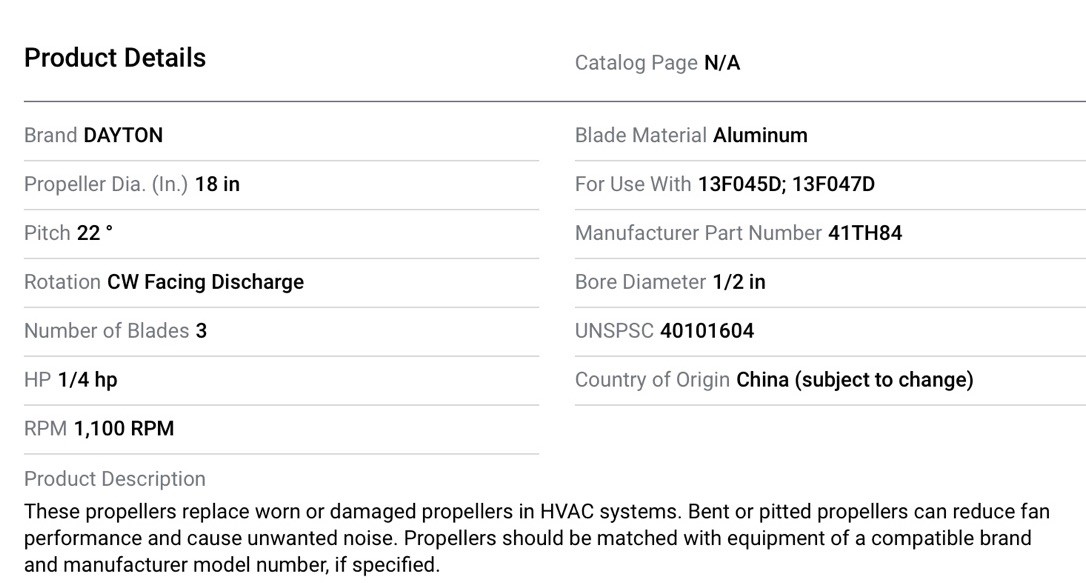Click the For Use With label

(633, 184)
